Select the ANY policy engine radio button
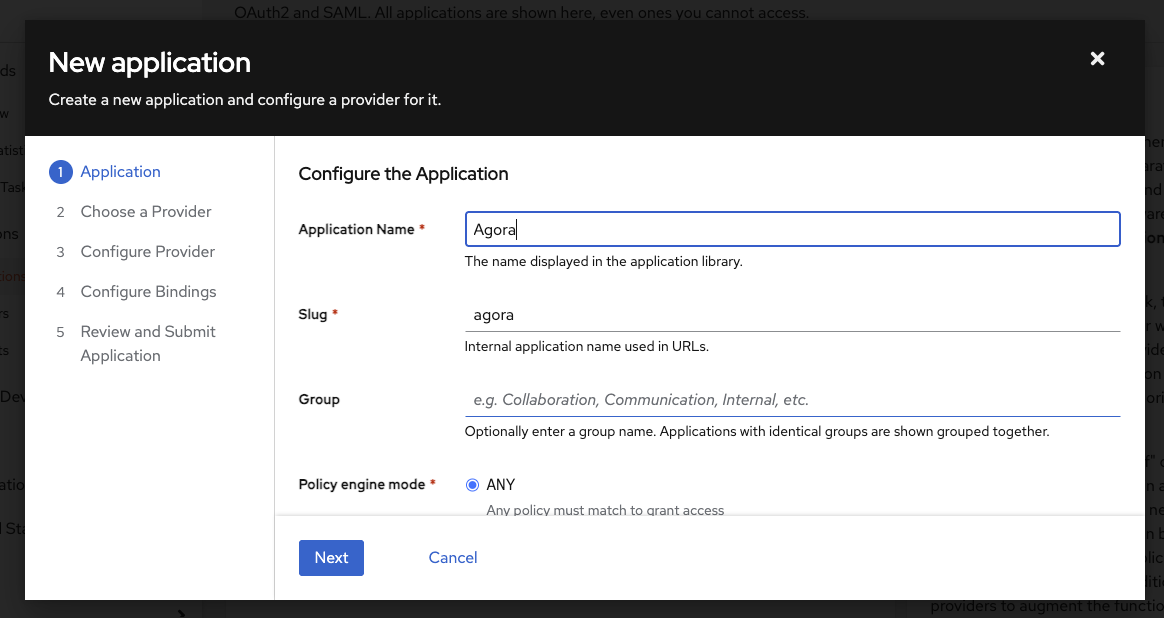This screenshot has width=1164, height=618. (x=473, y=485)
